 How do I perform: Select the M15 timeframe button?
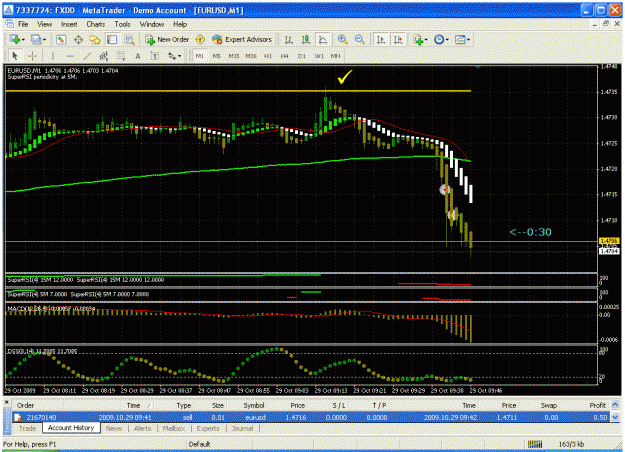234,56
